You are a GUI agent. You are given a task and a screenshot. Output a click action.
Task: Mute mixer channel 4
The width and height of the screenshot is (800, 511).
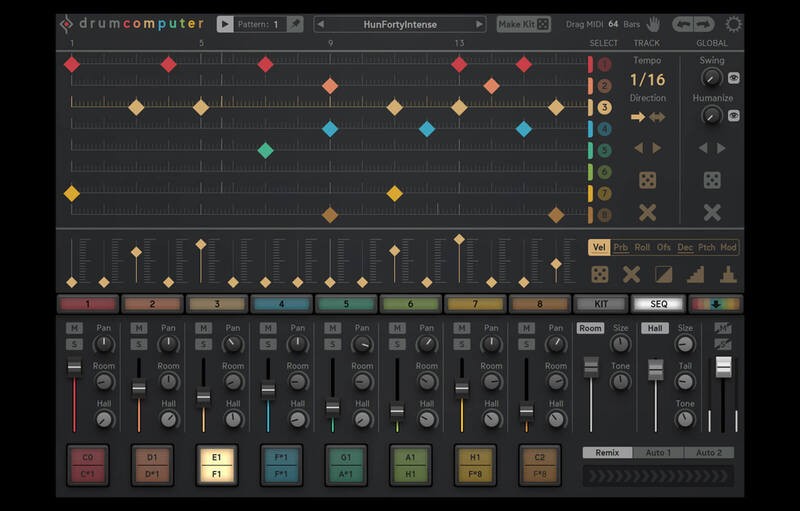pos(268,328)
